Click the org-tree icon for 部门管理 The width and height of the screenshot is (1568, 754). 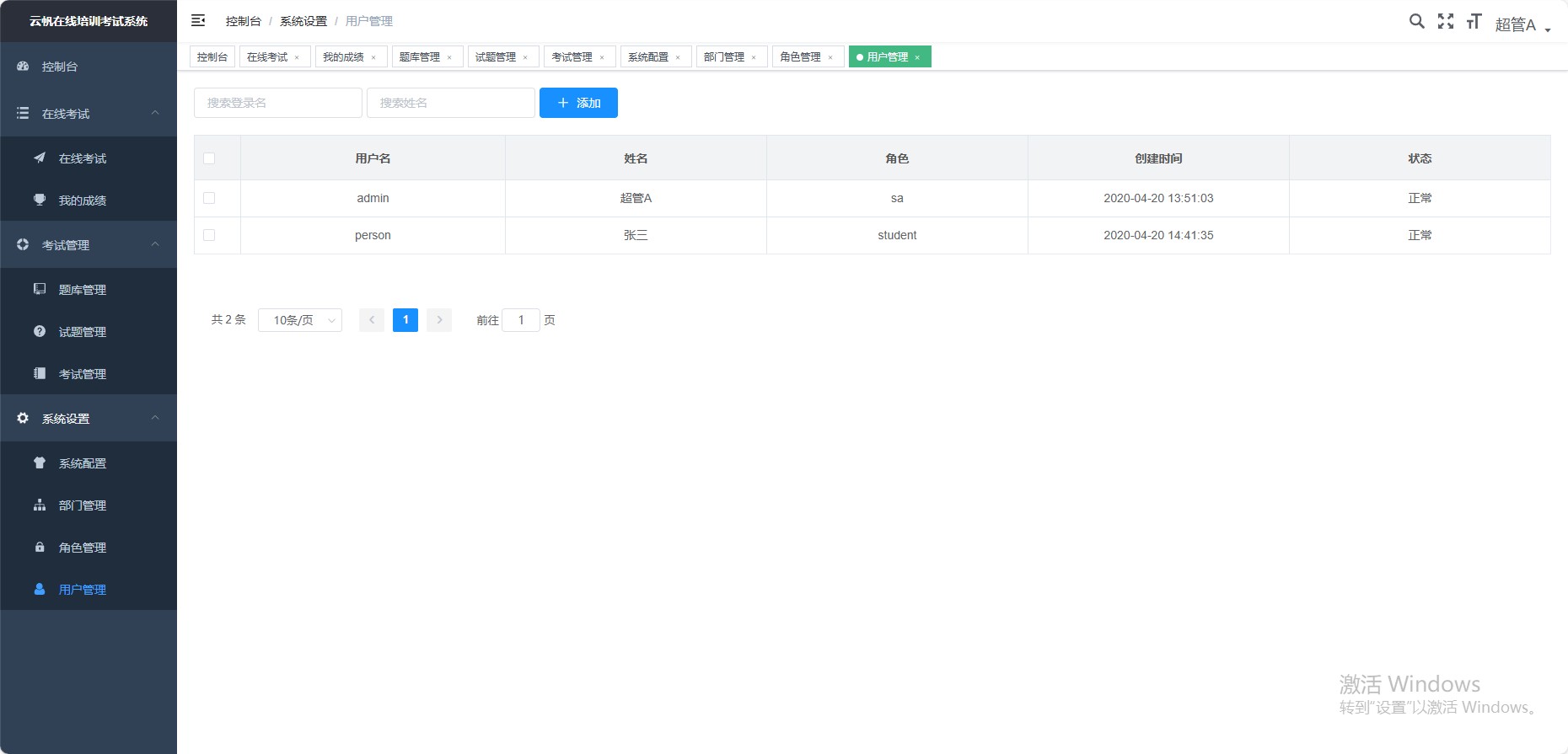click(x=40, y=505)
